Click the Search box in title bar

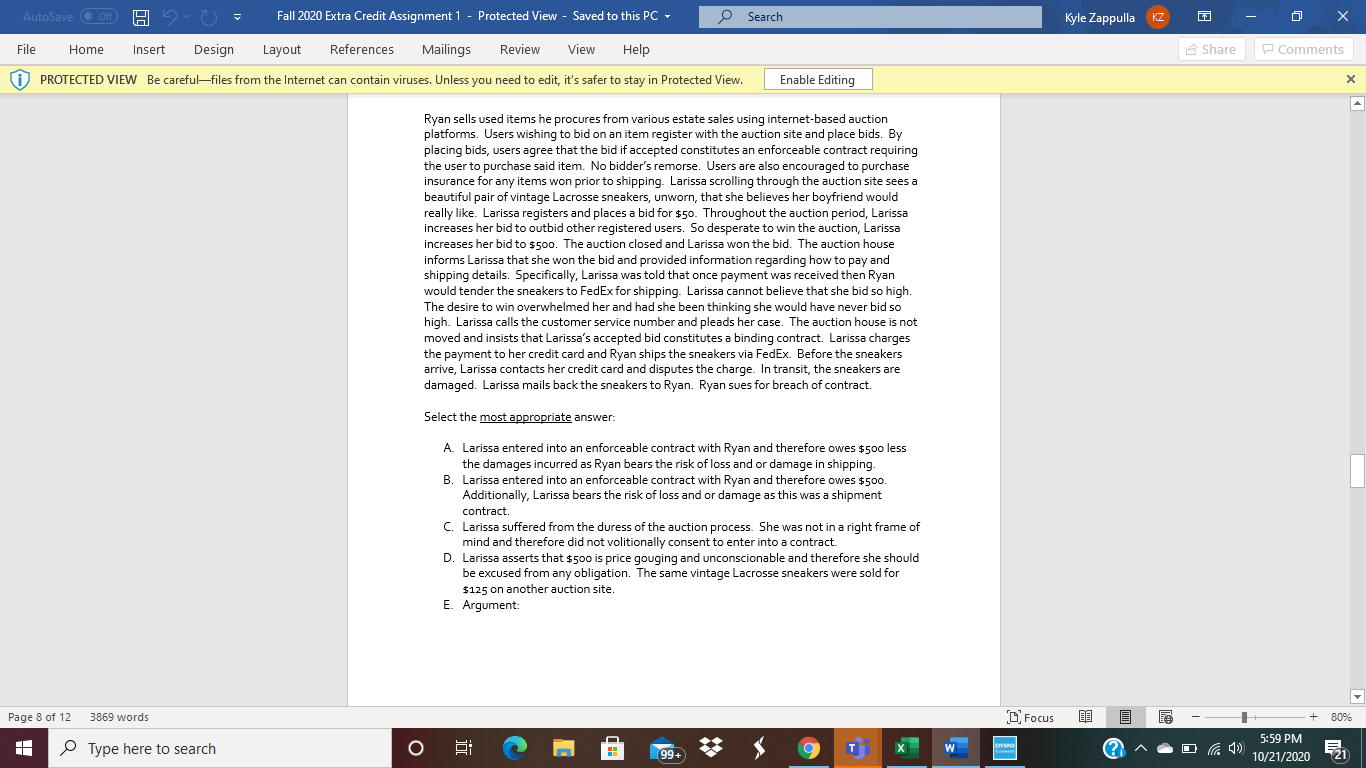tap(870, 17)
